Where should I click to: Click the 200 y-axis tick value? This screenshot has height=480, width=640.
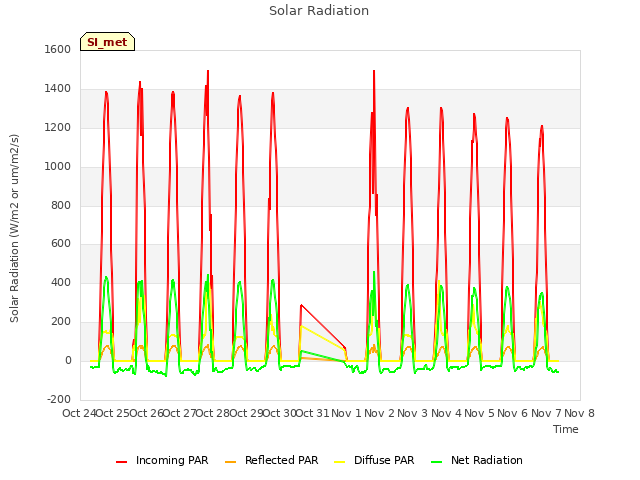(x=61, y=322)
